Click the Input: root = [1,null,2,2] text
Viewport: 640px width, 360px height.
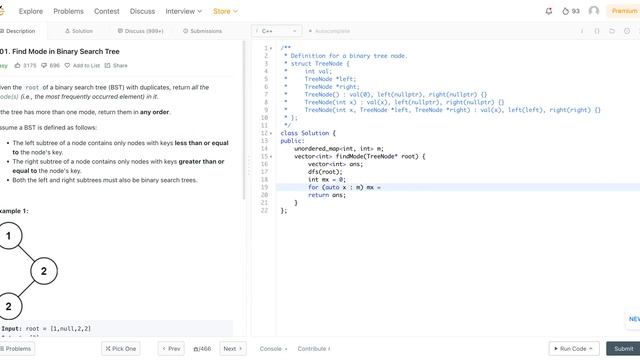pyautogui.click(x=46, y=329)
